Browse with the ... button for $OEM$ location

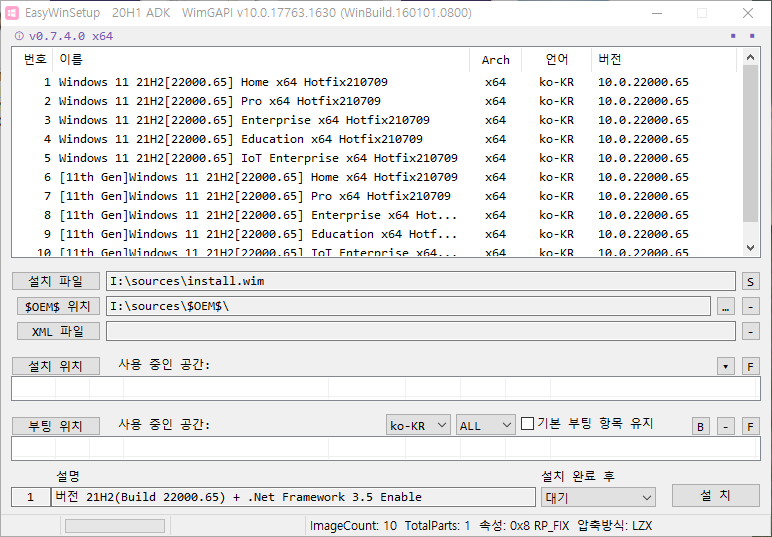pos(725,307)
